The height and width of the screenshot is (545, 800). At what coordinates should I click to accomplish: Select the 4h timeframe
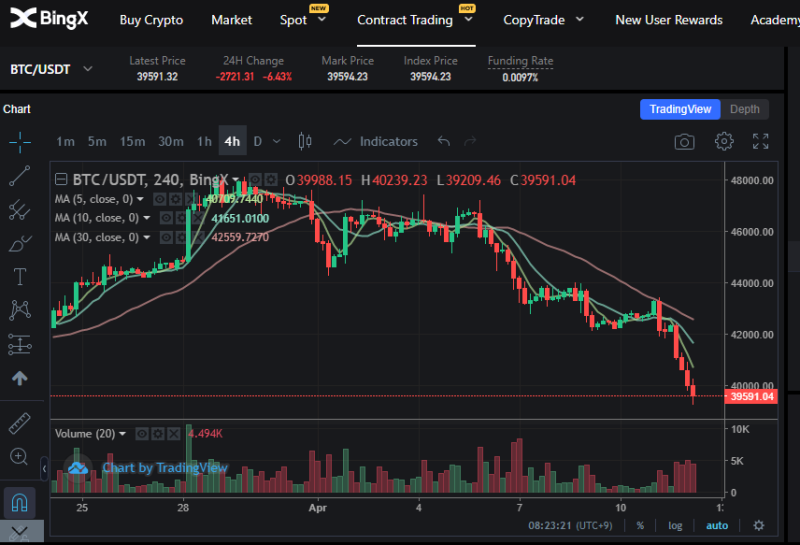232,141
